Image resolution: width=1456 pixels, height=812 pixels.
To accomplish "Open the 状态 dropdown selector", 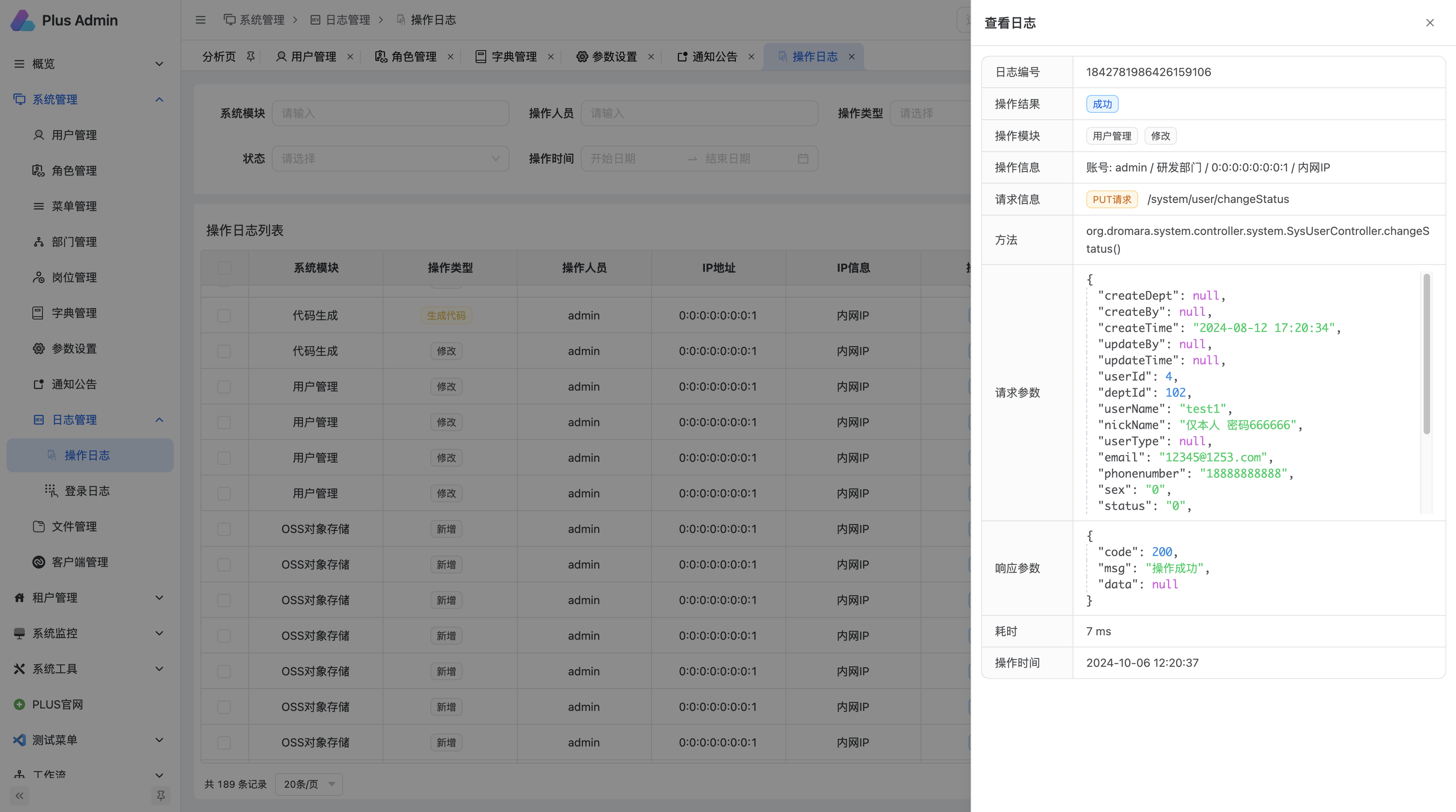I will (390, 159).
